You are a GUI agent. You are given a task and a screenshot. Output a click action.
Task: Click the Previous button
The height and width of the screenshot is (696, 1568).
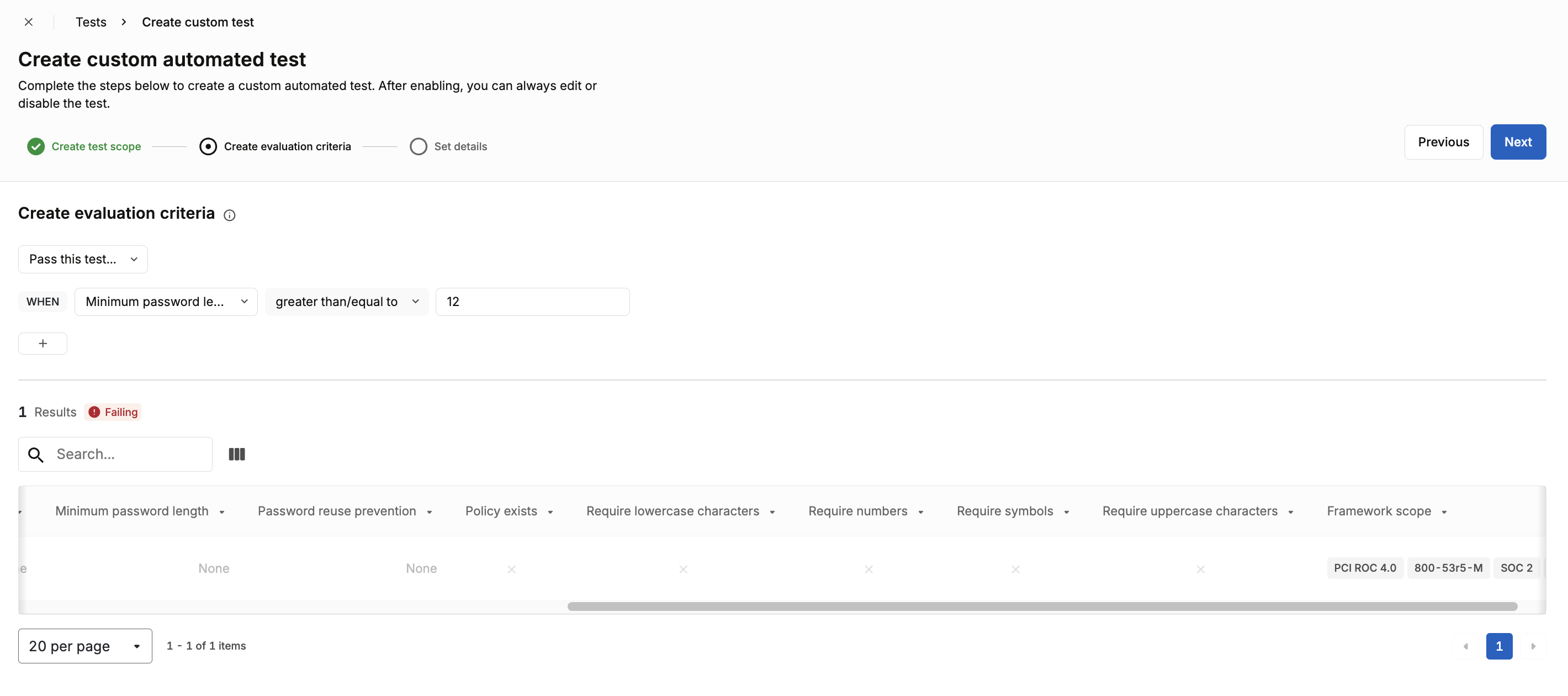tap(1443, 142)
